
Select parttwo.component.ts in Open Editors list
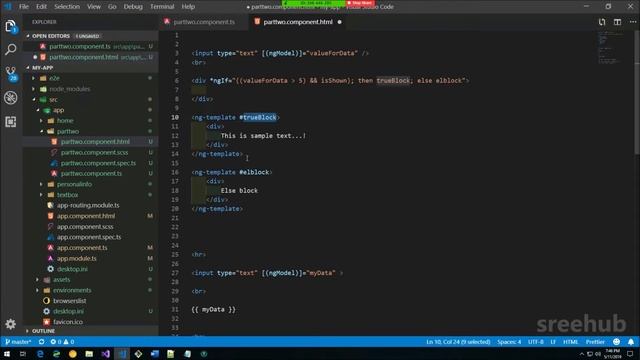(x=90, y=47)
